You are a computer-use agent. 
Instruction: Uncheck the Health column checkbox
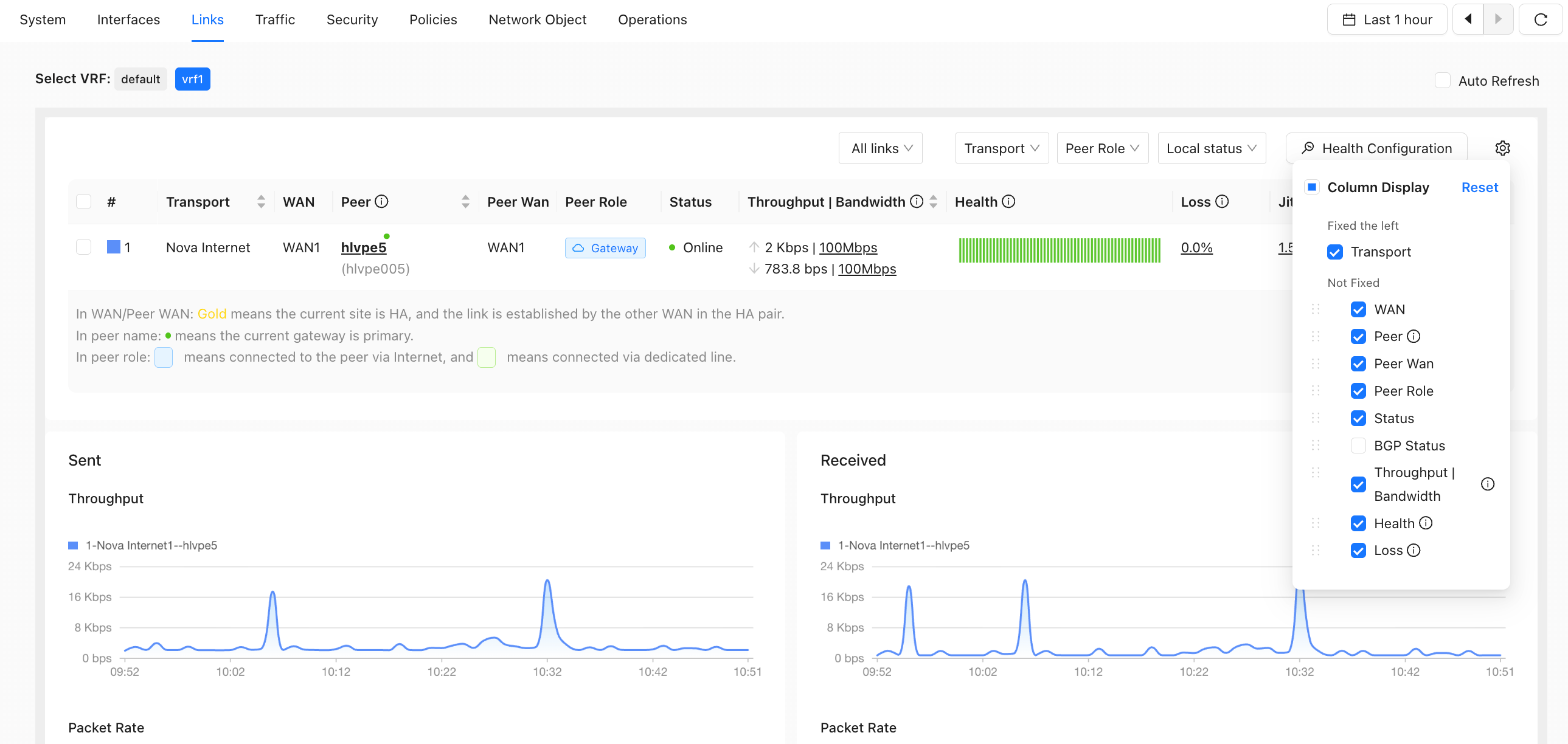1358,523
